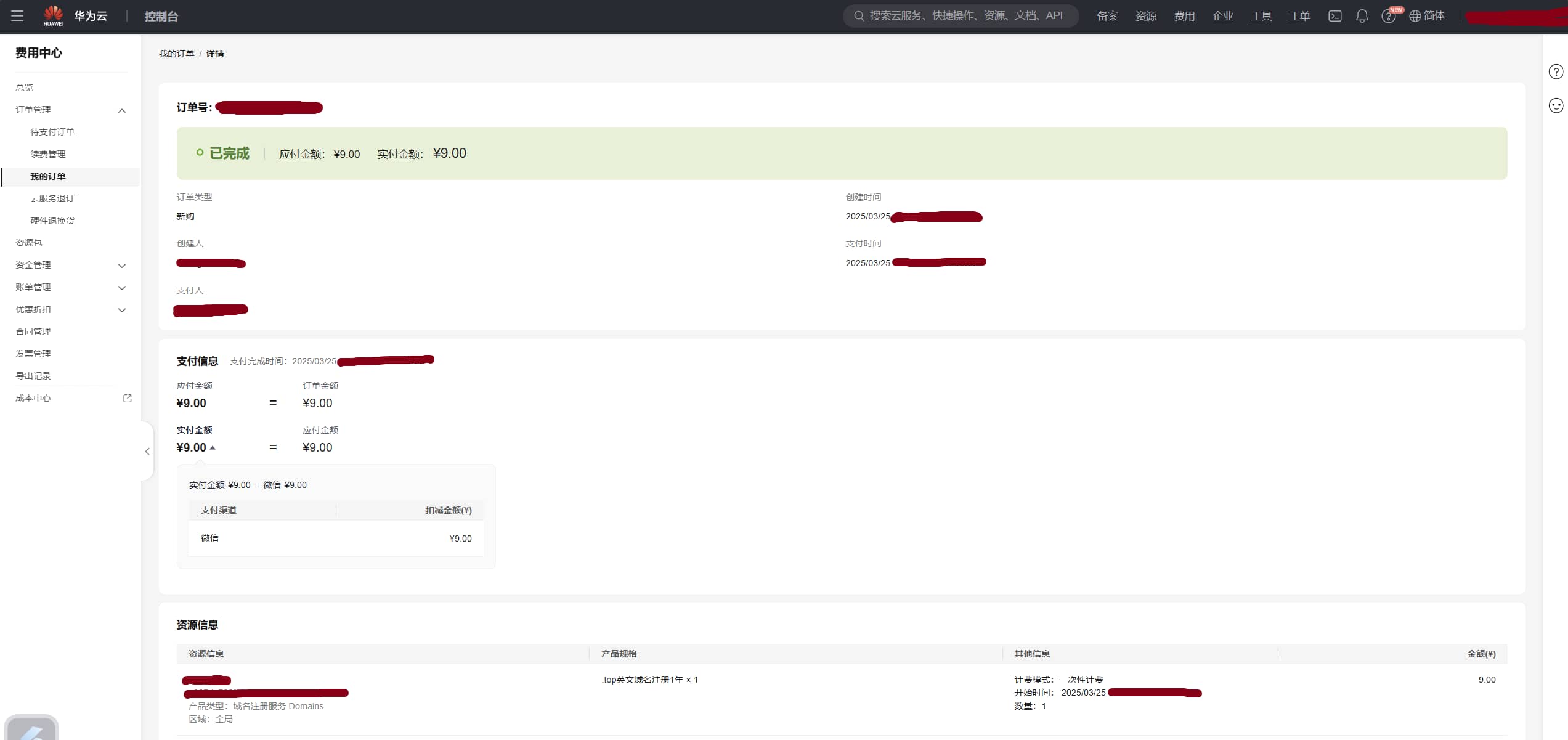Click the smiley feedback icon
The image size is (1568, 740).
[x=1556, y=106]
